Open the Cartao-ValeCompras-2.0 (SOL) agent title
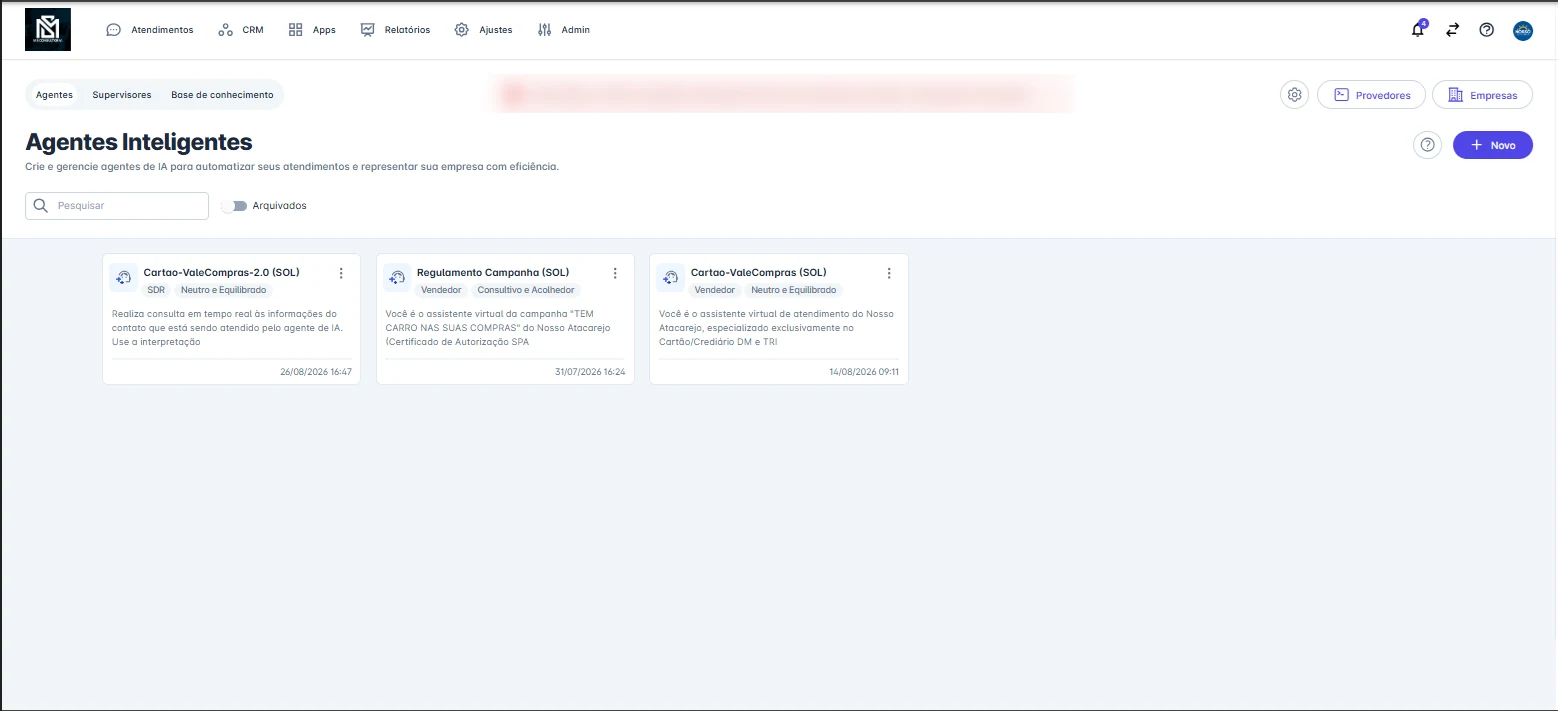The width and height of the screenshot is (1558, 711). click(x=222, y=272)
